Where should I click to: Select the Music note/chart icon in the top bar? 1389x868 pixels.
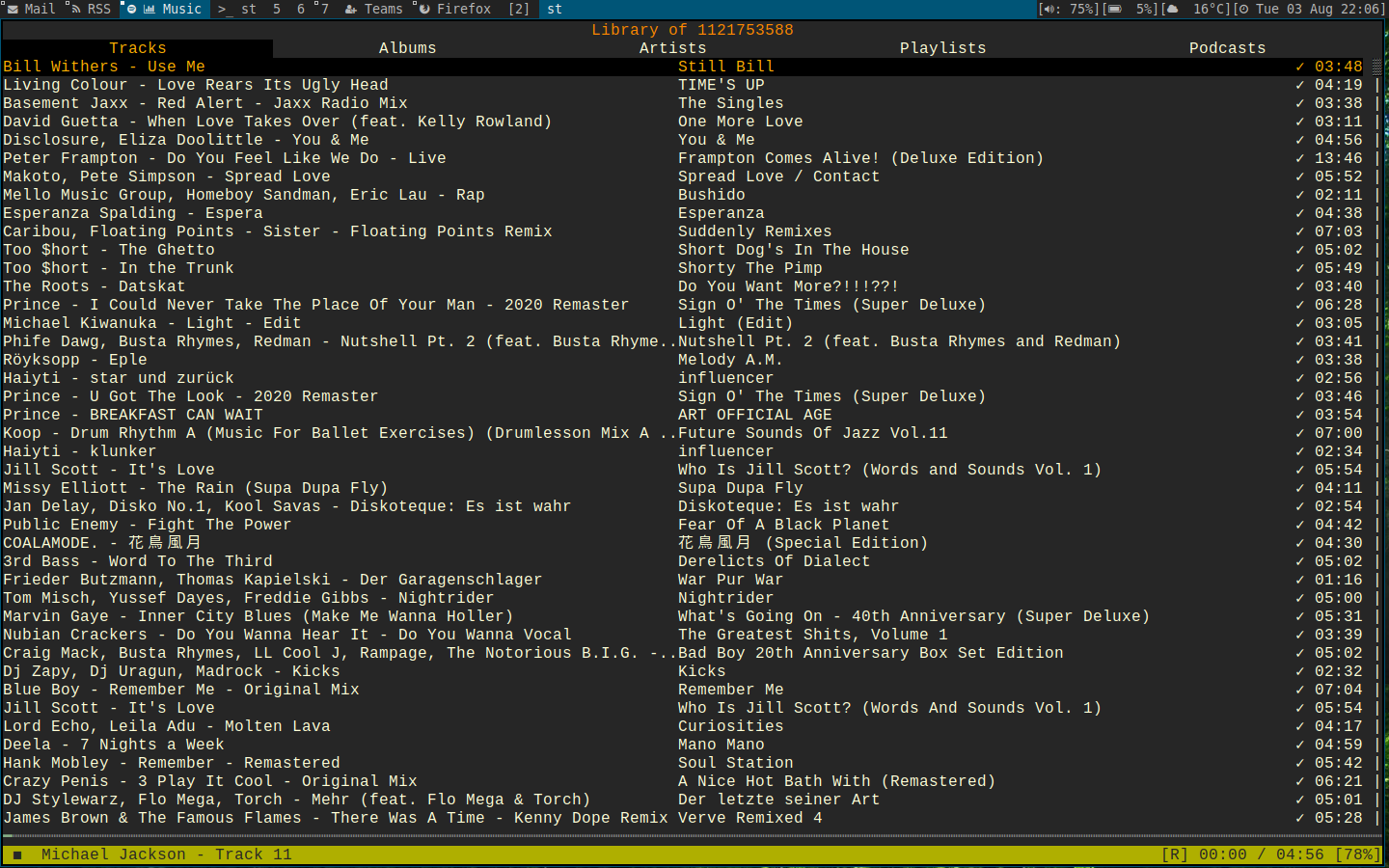coord(148,9)
